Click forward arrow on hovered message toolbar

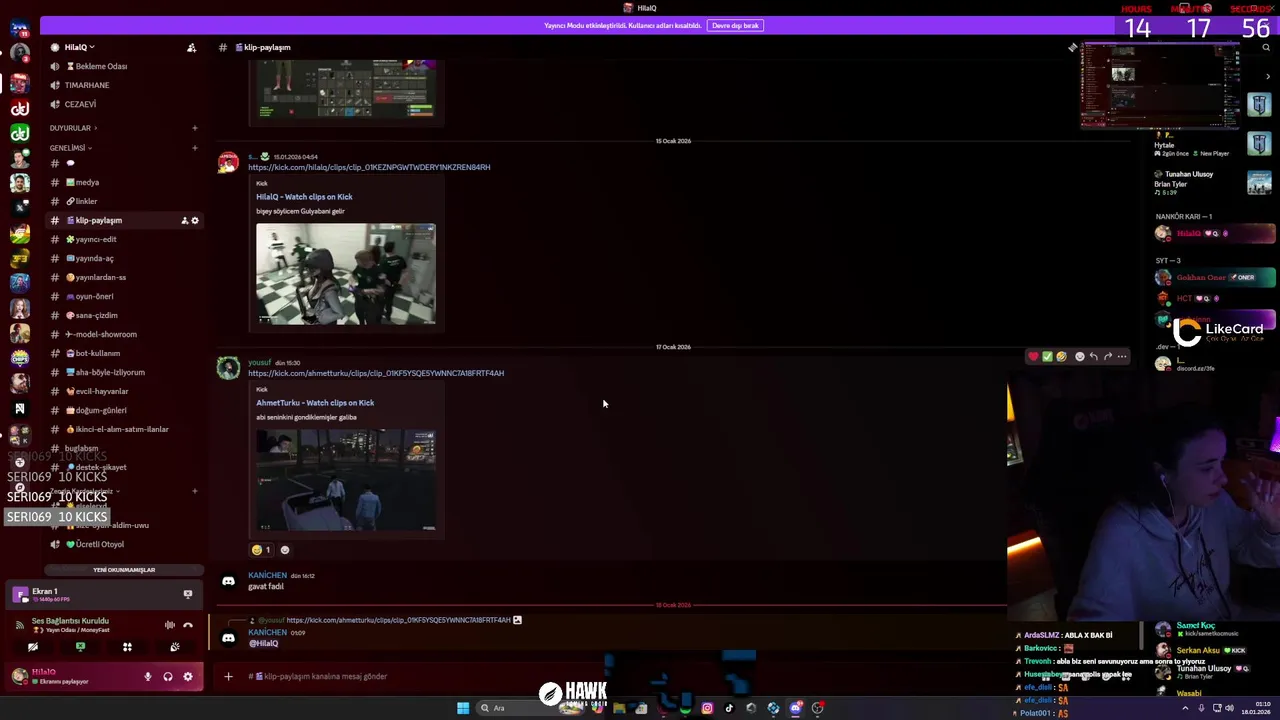1107,356
